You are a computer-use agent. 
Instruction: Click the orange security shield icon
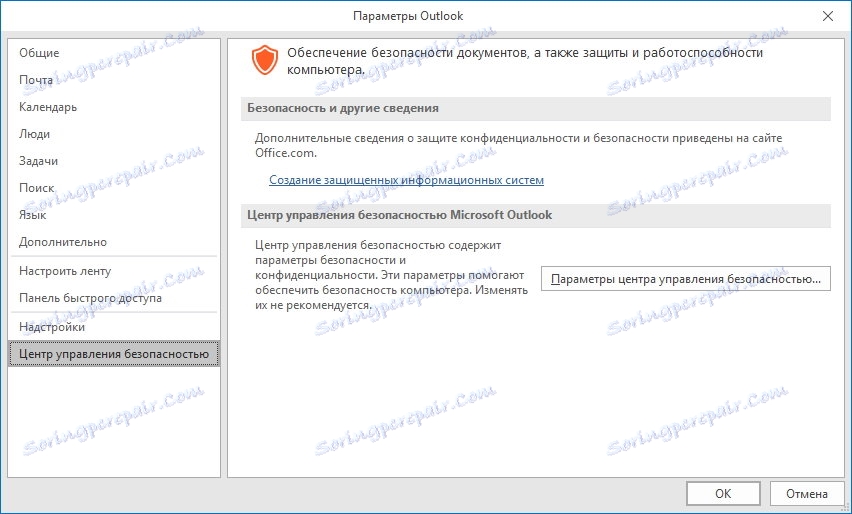pos(265,60)
